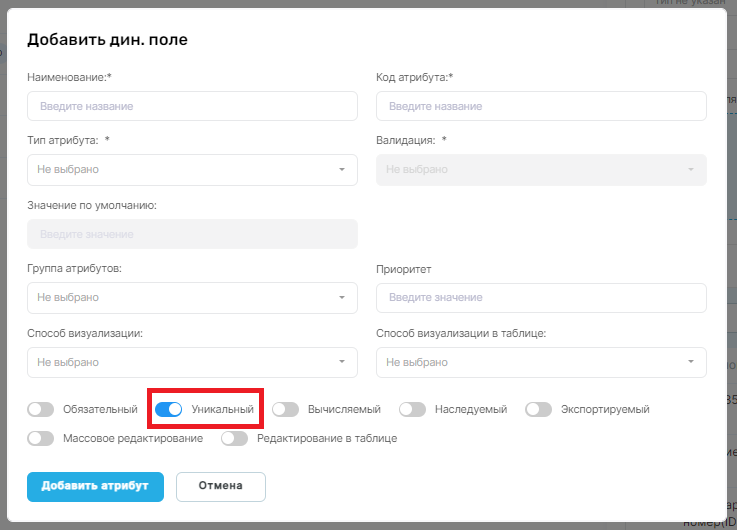This screenshot has height=530, width=737.
Task: Toggle Массовое редактирование switch
Action: pyautogui.click(x=40, y=438)
